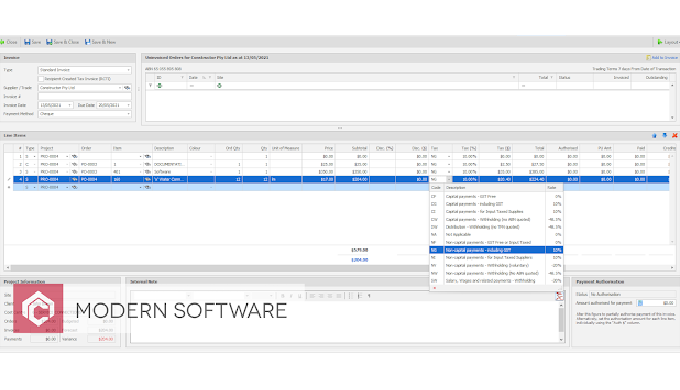Click the align left icon in note toolbar
This screenshot has height=390, width=680.
pos(312,296)
